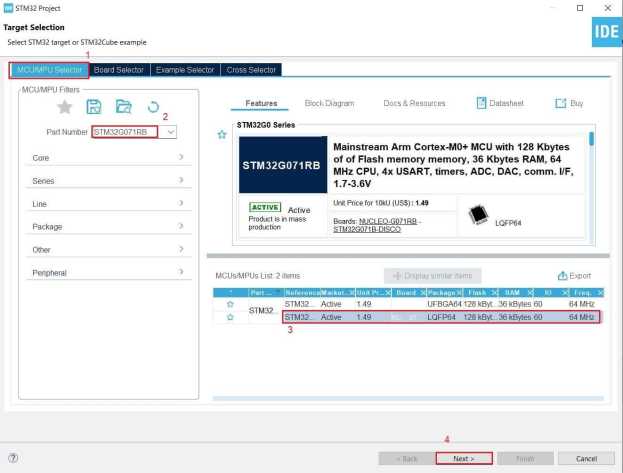Screen dimensions: 623x473
Task: Open the Block Diagram tab
Action: click(x=329, y=103)
